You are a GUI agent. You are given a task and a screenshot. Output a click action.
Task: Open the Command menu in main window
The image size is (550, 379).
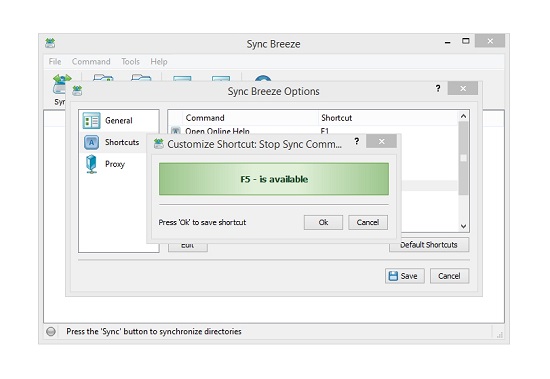coord(91,62)
